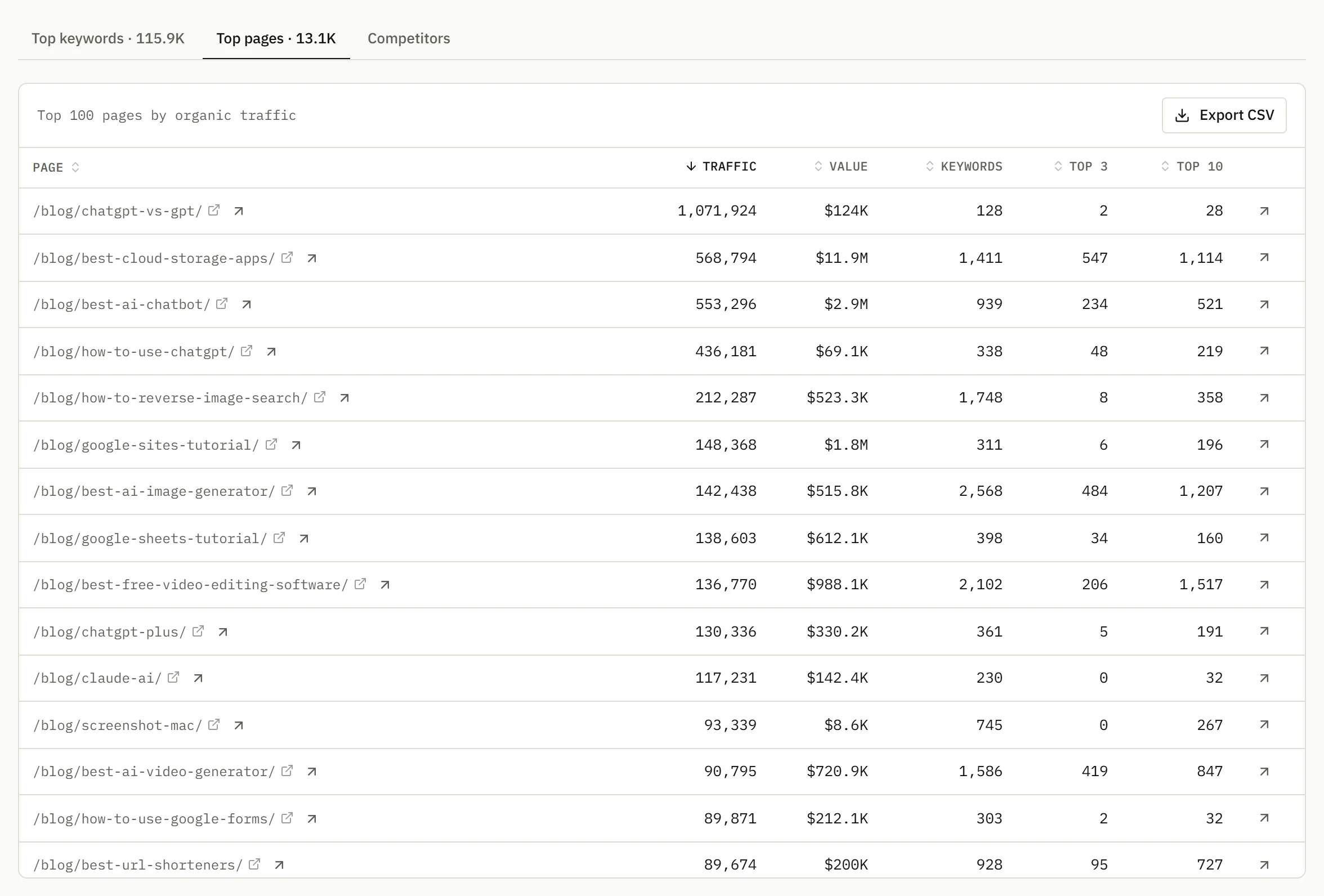This screenshot has height=896, width=1324.
Task: Sort table by Top 10 column
Action: (x=1191, y=167)
